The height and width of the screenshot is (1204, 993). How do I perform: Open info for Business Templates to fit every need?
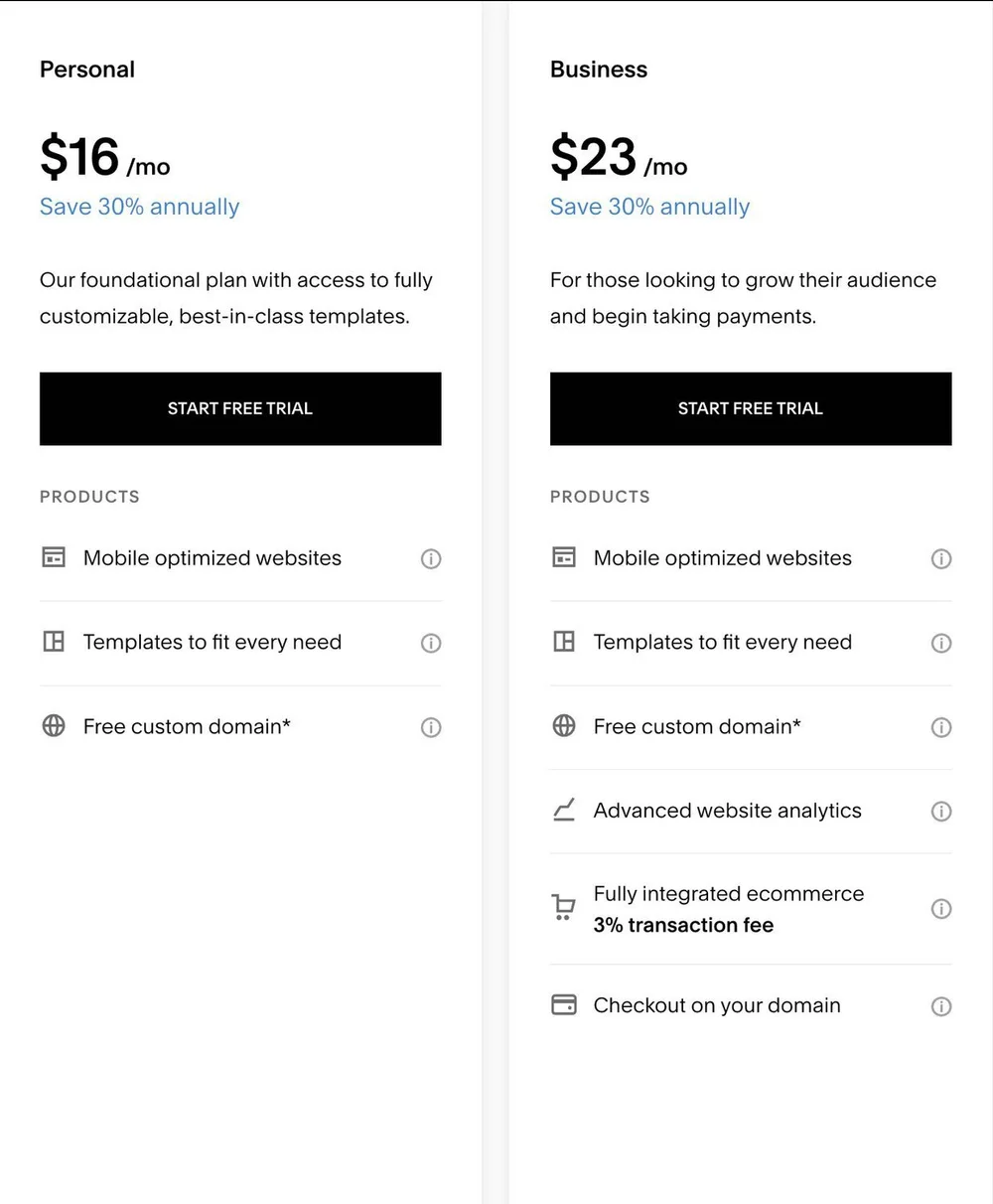pos(941,644)
